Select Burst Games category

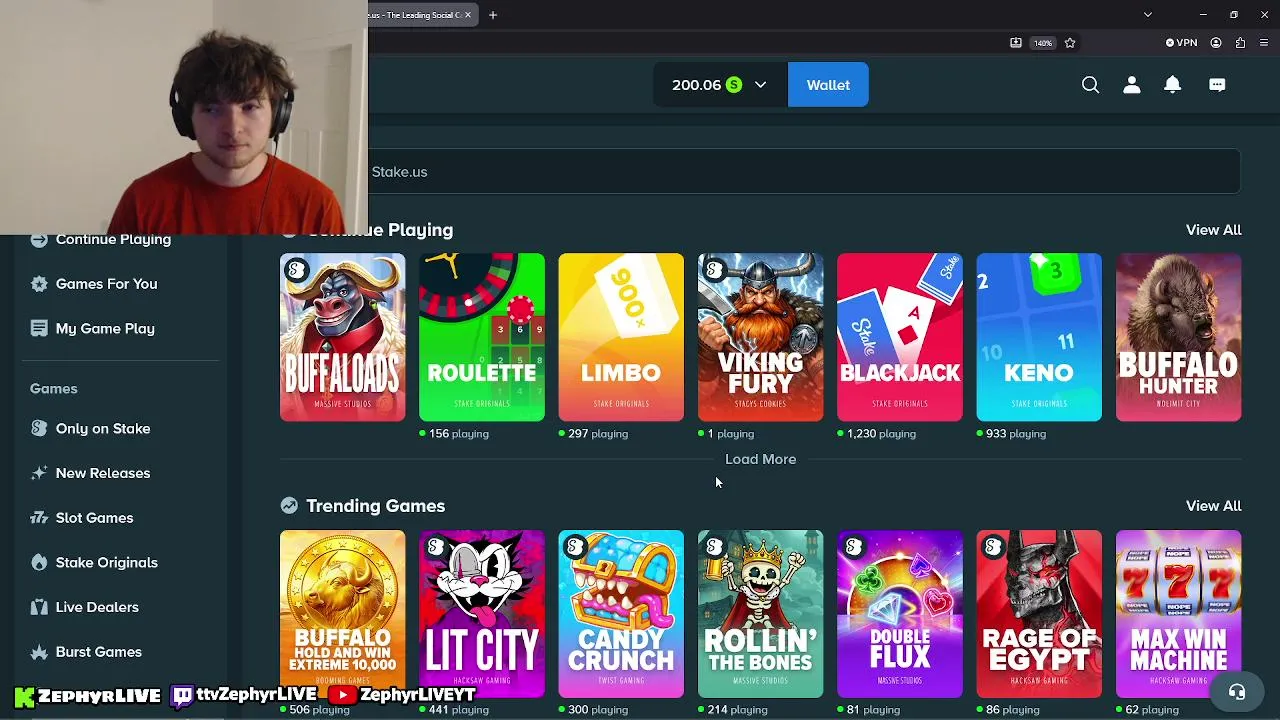tap(99, 652)
